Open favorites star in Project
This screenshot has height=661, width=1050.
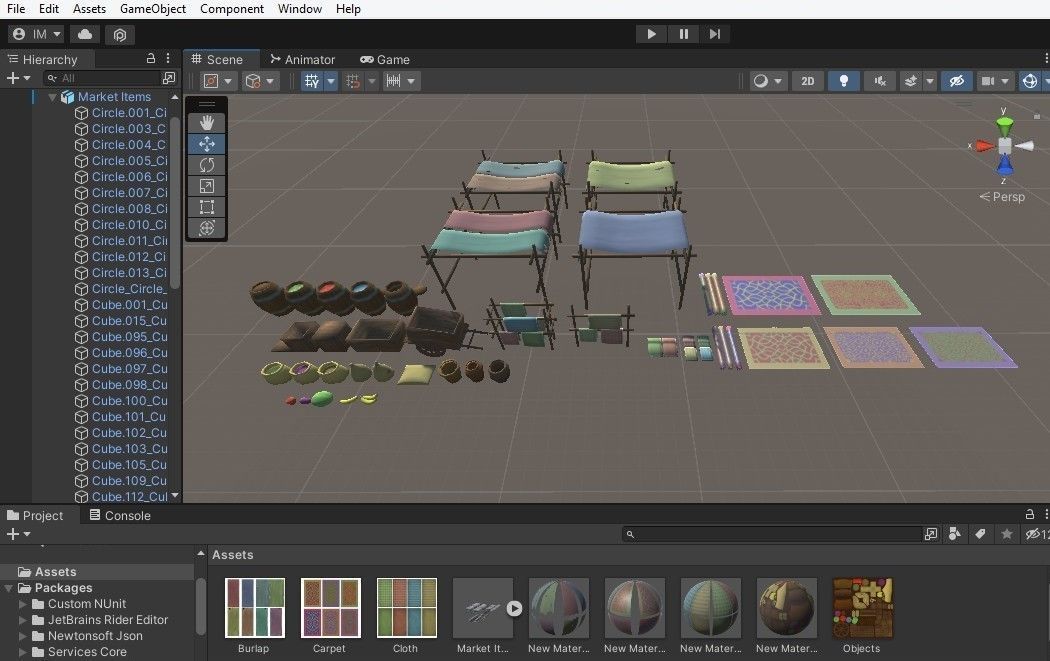click(x=1006, y=534)
